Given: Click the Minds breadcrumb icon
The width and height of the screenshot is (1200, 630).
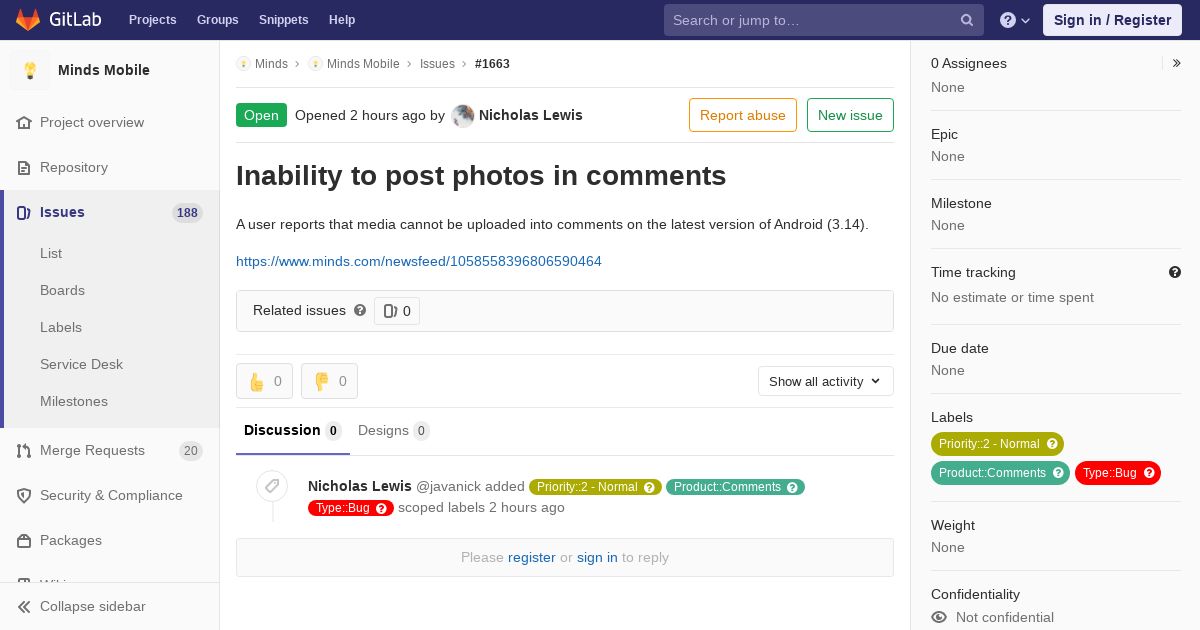Looking at the screenshot, I should [243, 64].
